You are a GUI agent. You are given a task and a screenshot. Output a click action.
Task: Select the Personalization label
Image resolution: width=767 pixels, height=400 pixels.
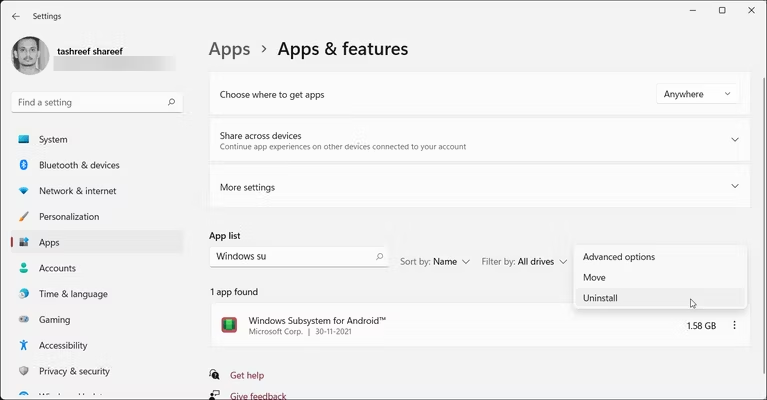click(x=69, y=217)
